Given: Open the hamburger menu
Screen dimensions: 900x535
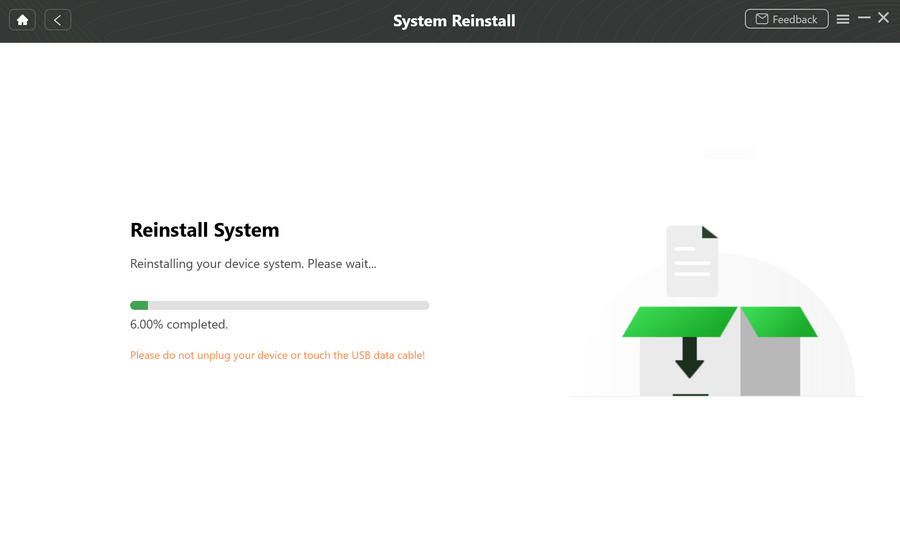Looking at the screenshot, I should pos(843,20).
